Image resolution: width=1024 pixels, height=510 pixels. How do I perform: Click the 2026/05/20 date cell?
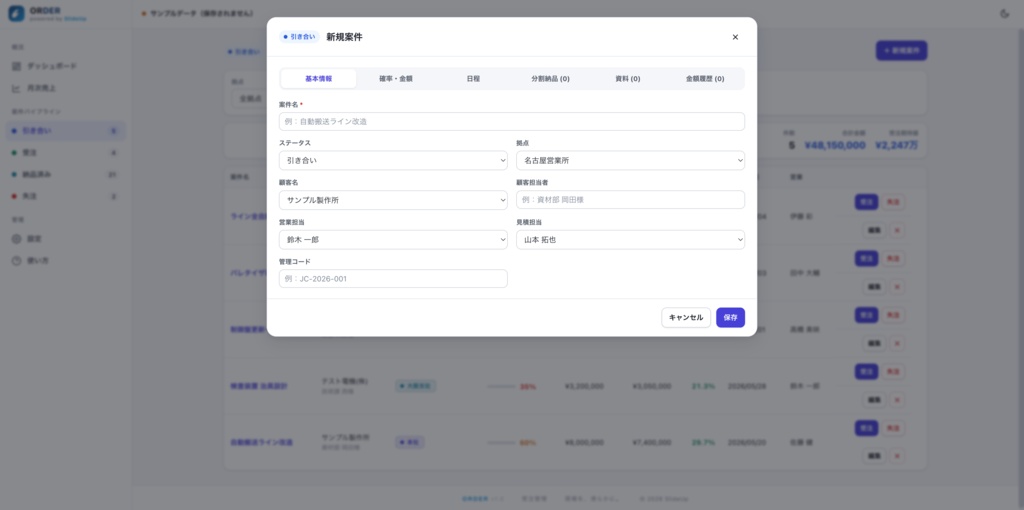tap(748, 443)
